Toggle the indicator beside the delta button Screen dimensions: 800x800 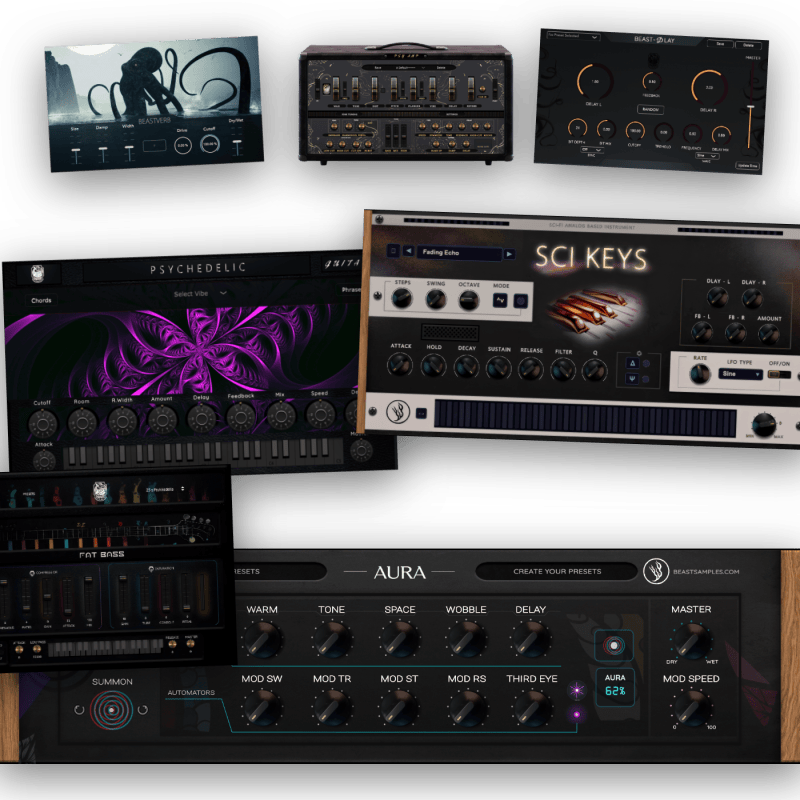[646, 364]
